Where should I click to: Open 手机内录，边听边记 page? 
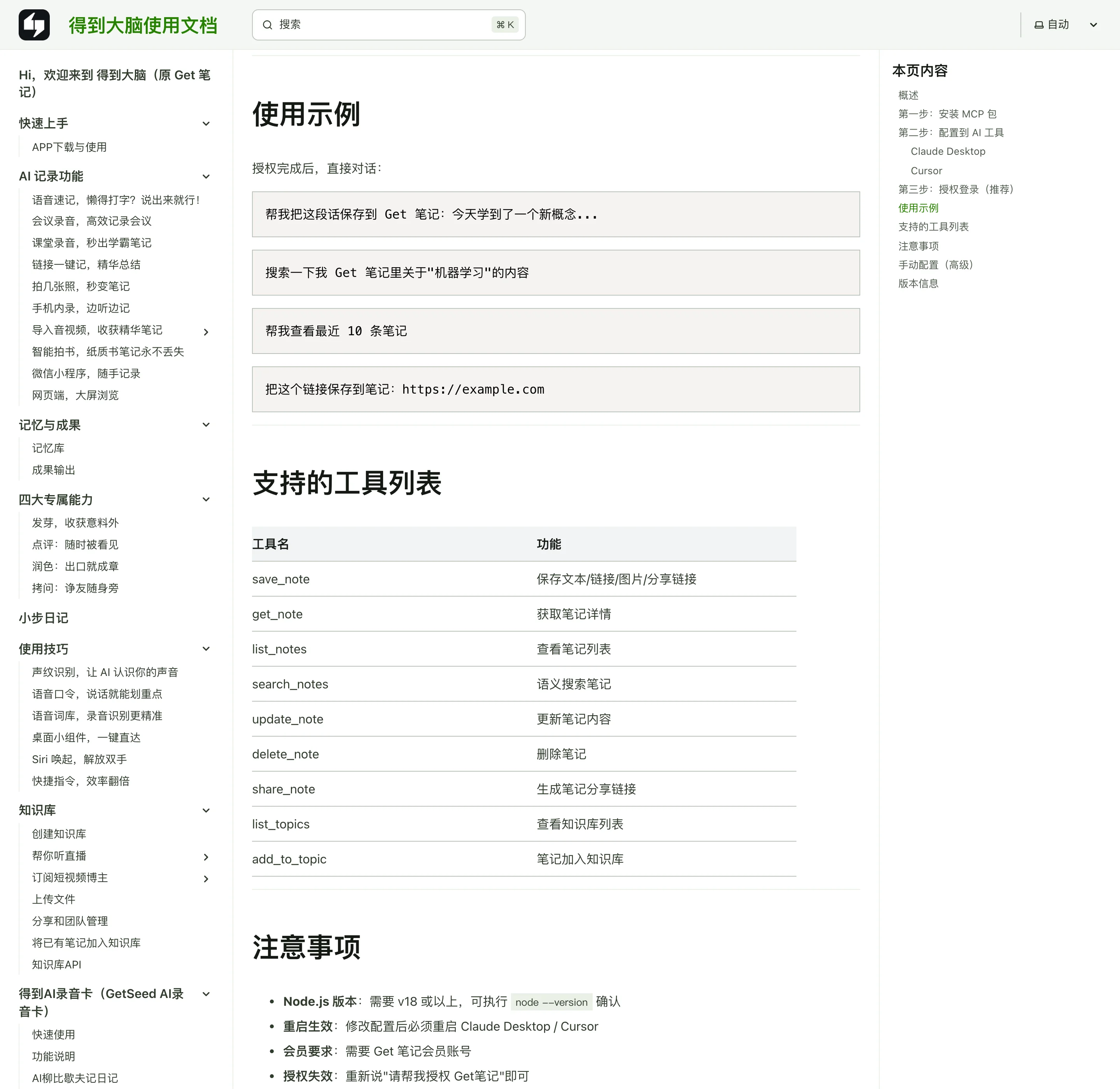pos(80,308)
